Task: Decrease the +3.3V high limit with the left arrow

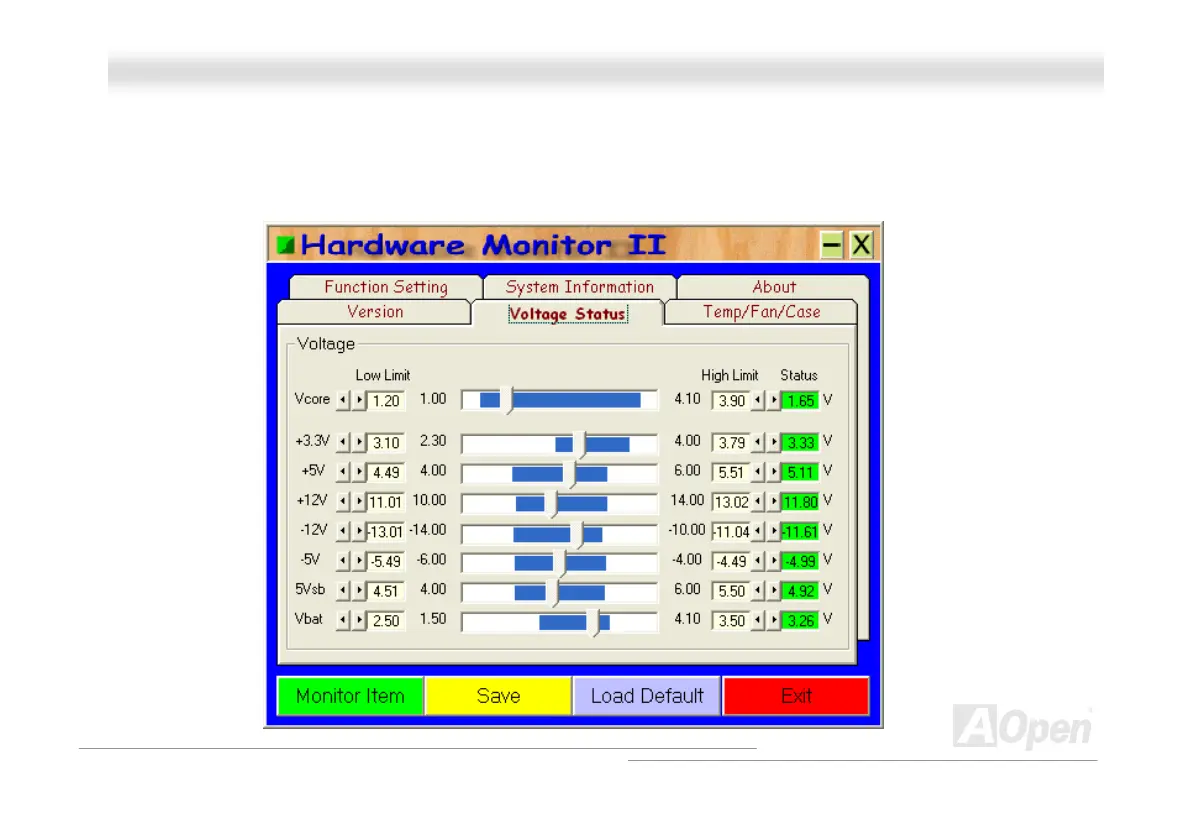Action: click(757, 442)
